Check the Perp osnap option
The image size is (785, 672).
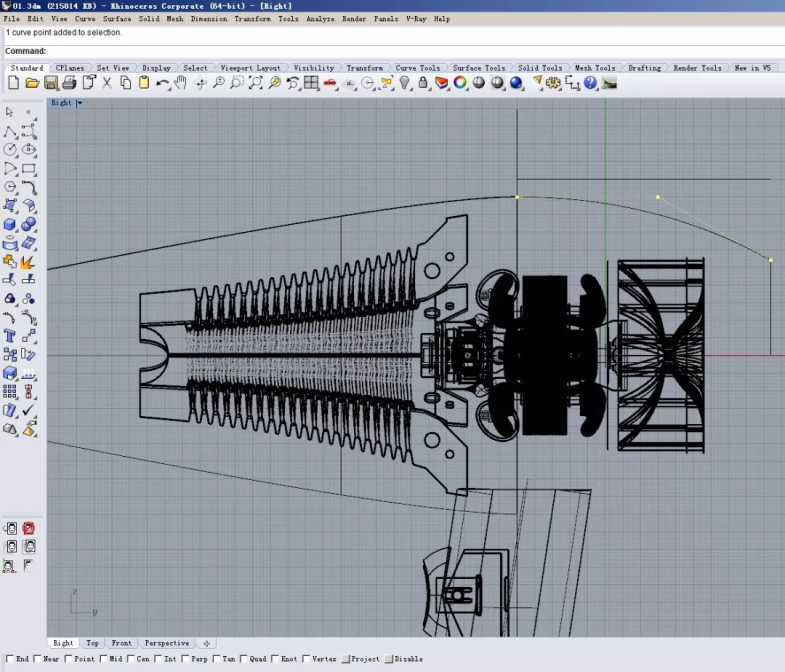187,659
